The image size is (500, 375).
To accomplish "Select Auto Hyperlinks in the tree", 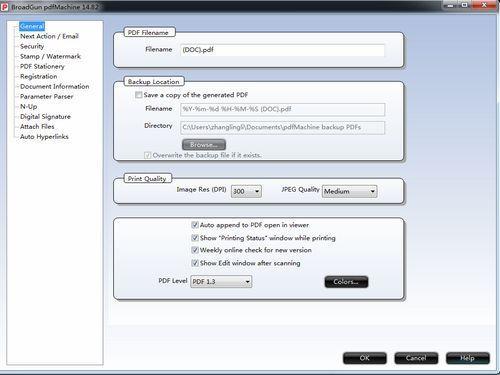I will (44, 136).
